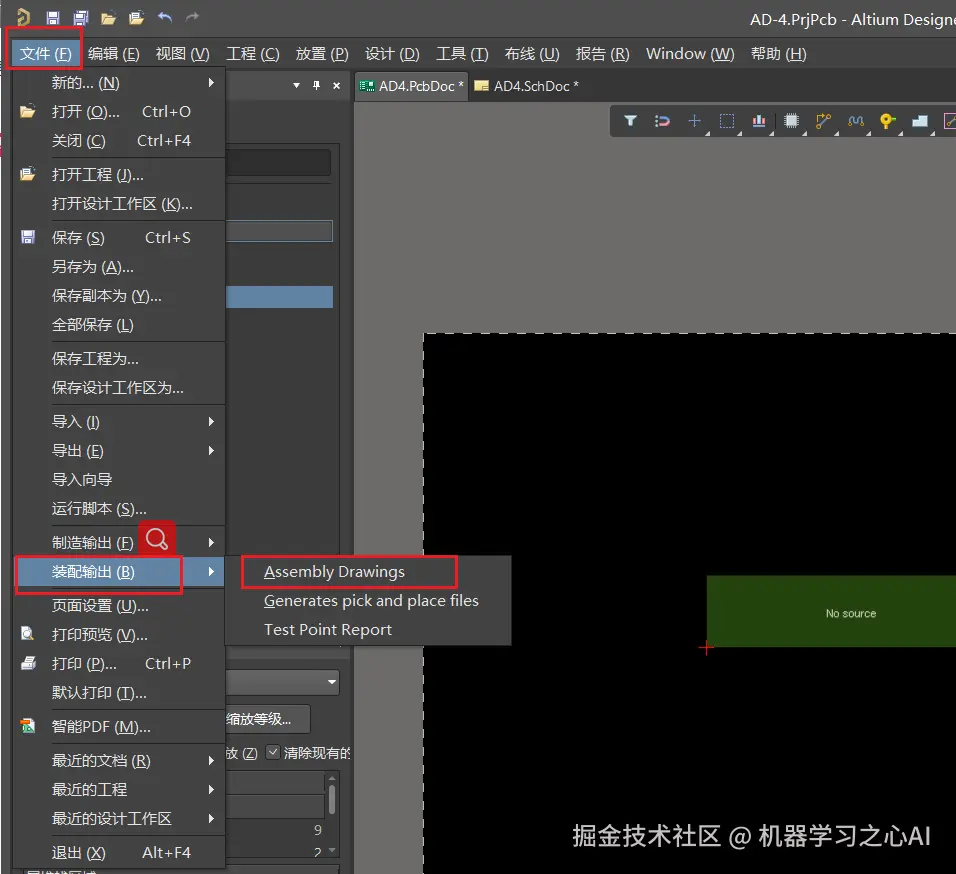Select Test Point Report entry

(327, 630)
